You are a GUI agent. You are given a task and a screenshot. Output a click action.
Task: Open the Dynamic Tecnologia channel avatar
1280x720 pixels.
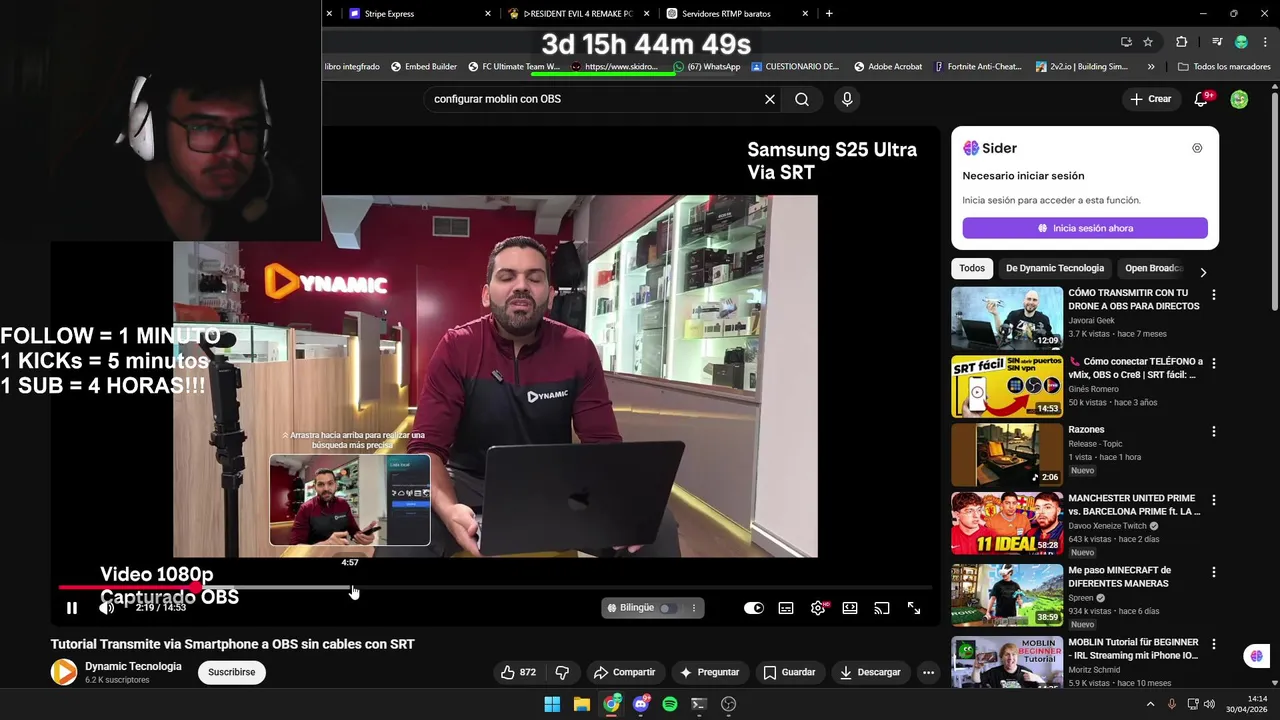click(64, 672)
